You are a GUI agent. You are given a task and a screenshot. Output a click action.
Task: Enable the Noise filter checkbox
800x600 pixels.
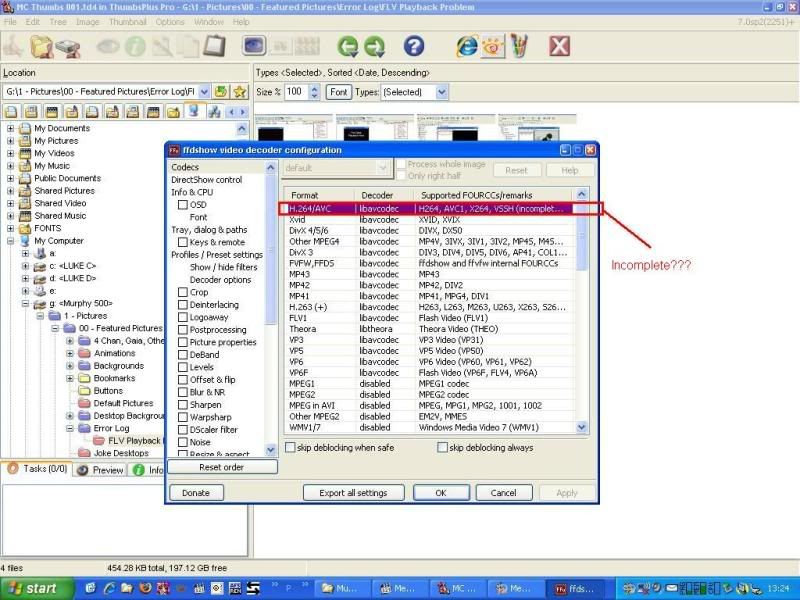[x=183, y=442]
